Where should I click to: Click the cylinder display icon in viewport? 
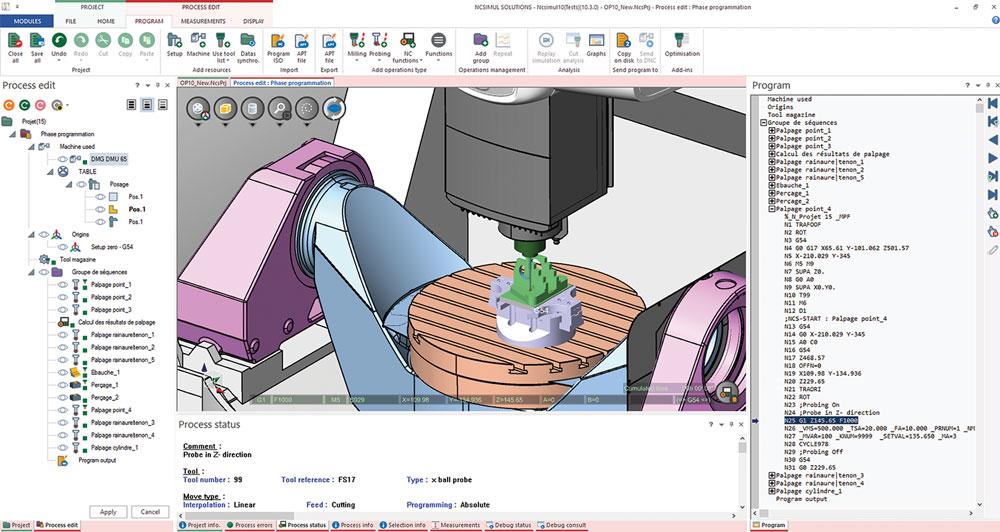(252, 108)
